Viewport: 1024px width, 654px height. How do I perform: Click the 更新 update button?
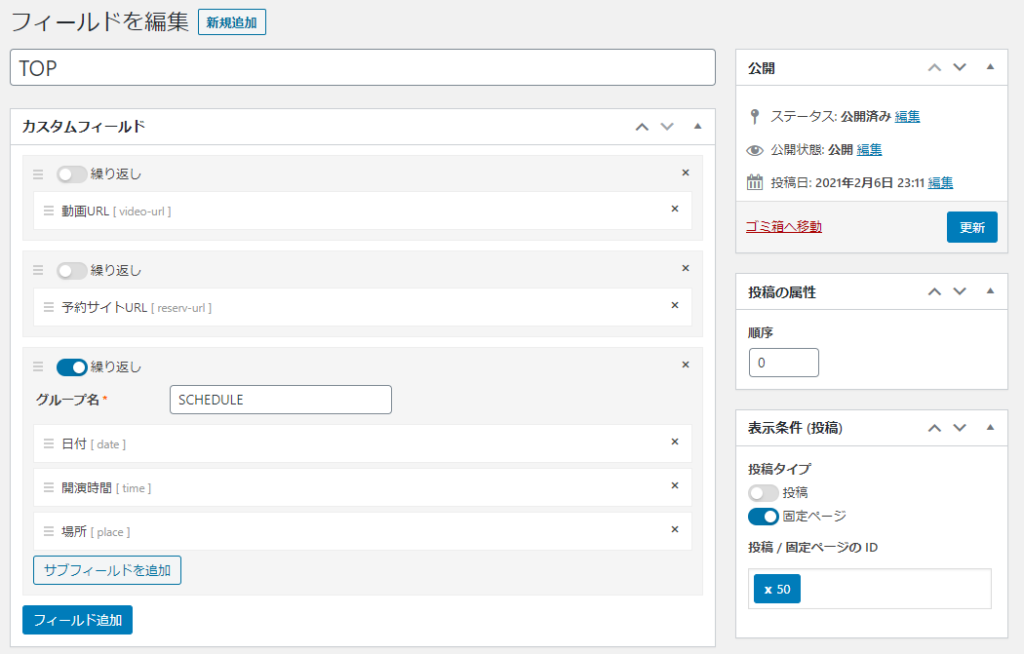point(971,227)
